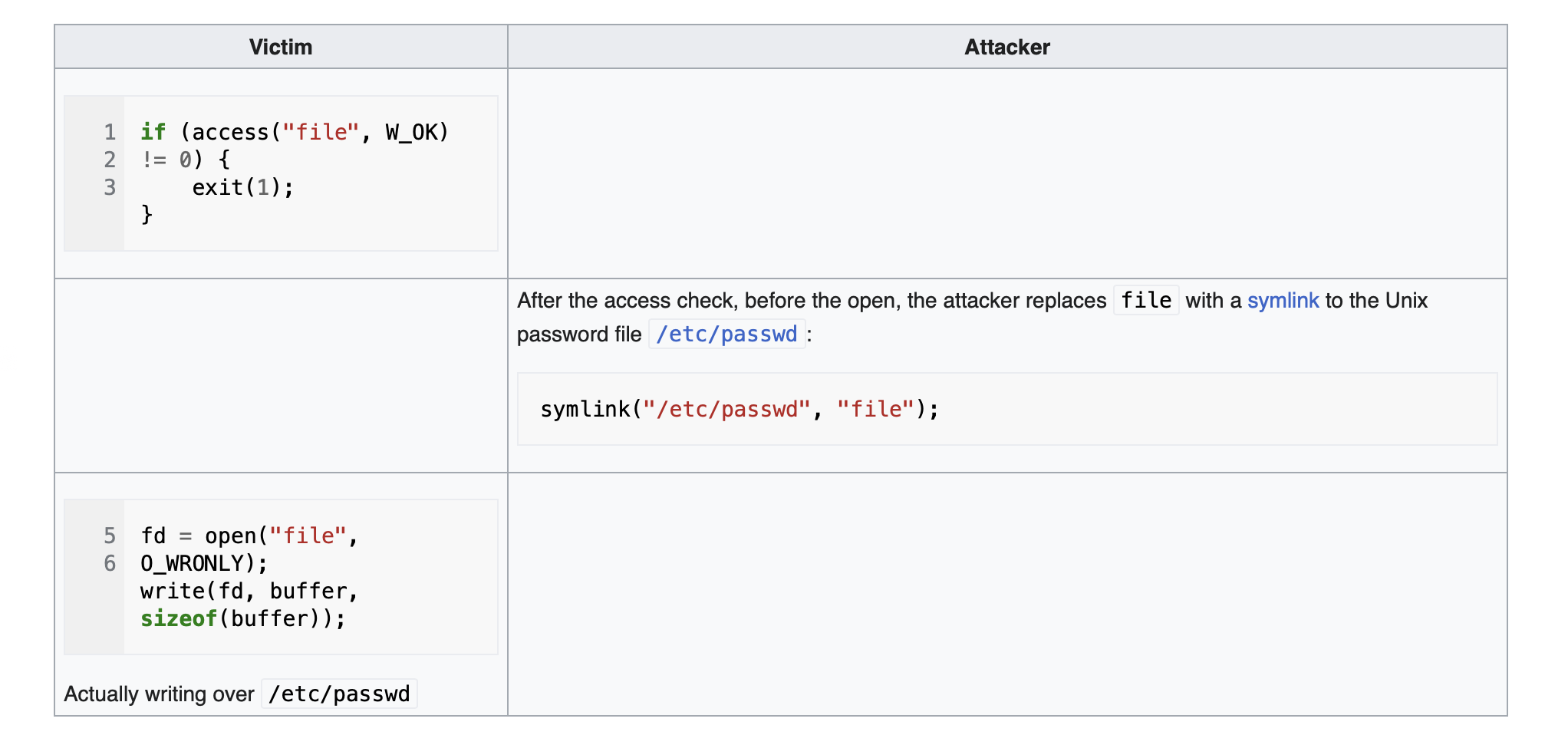The height and width of the screenshot is (735, 1568).
Task: Click 'After the access check' paragraph
Action: [972, 317]
